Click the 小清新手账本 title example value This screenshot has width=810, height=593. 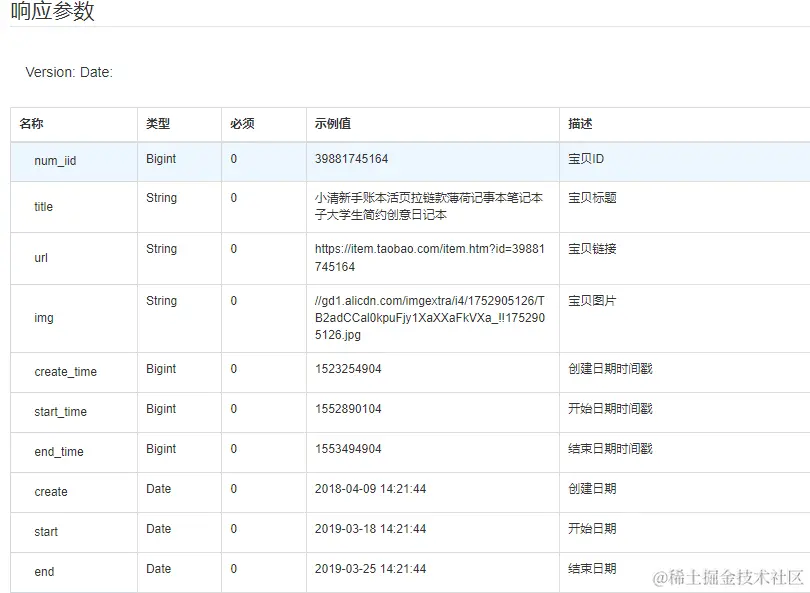(x=429, y=206)
